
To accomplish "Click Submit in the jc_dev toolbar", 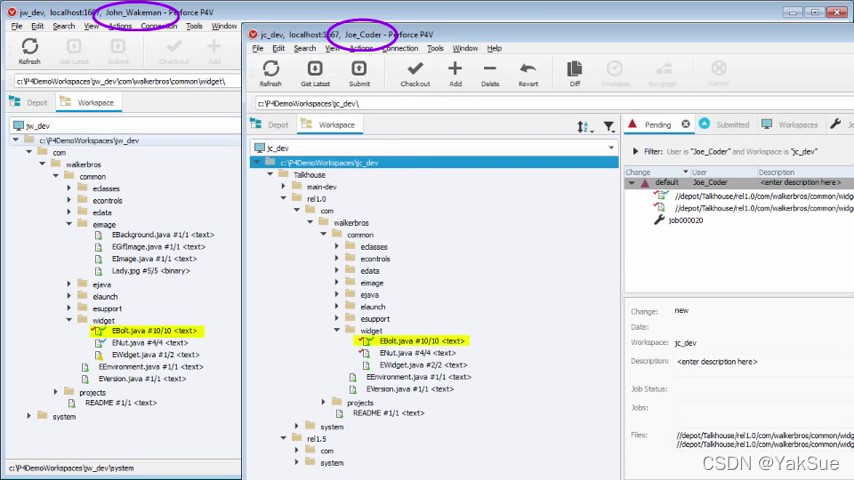I will (x=359, y=74).
